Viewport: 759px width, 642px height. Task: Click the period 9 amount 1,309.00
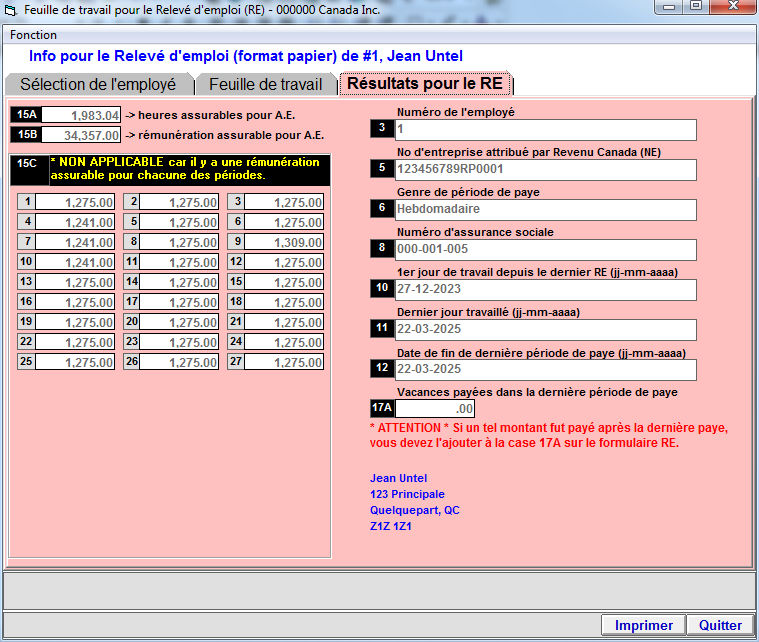pyautogui.click(x=284, y=242)
